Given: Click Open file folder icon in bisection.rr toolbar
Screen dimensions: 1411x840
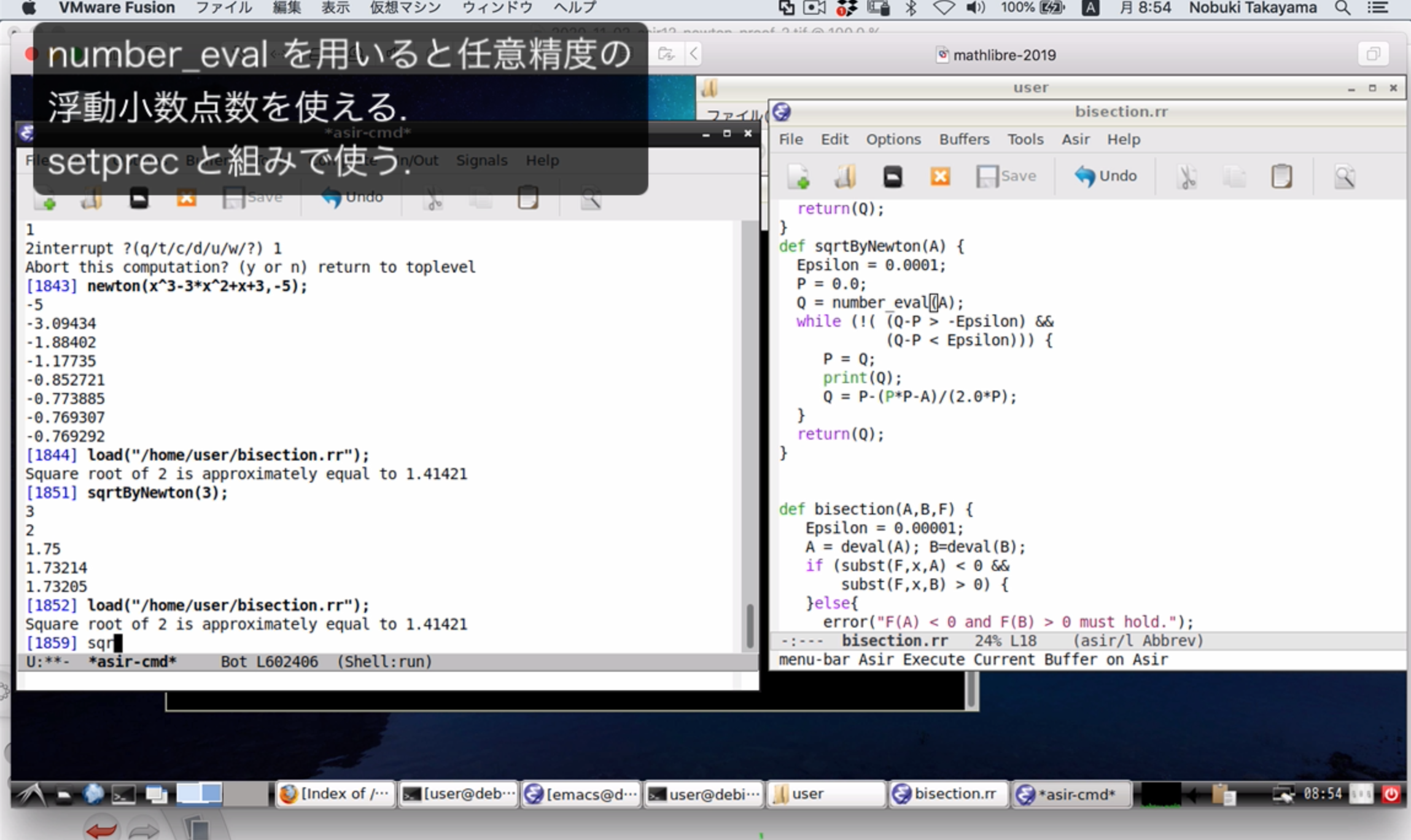Looking at the screenshot, I should [845, 177].
